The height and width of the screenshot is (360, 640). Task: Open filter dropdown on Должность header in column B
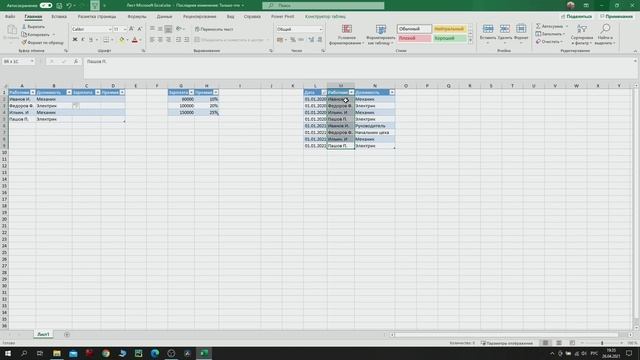tap(69, 92)
